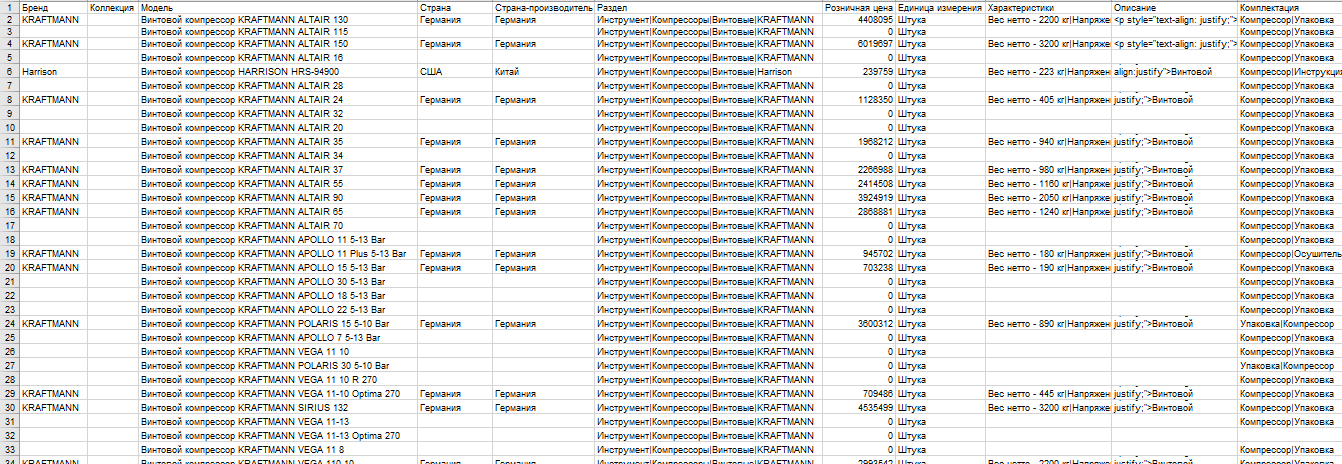Select the 'KRAFTMANN SIRIUS 132' model cell
This screenshot has width=1342, height=464.
click(x=278, y=408)
